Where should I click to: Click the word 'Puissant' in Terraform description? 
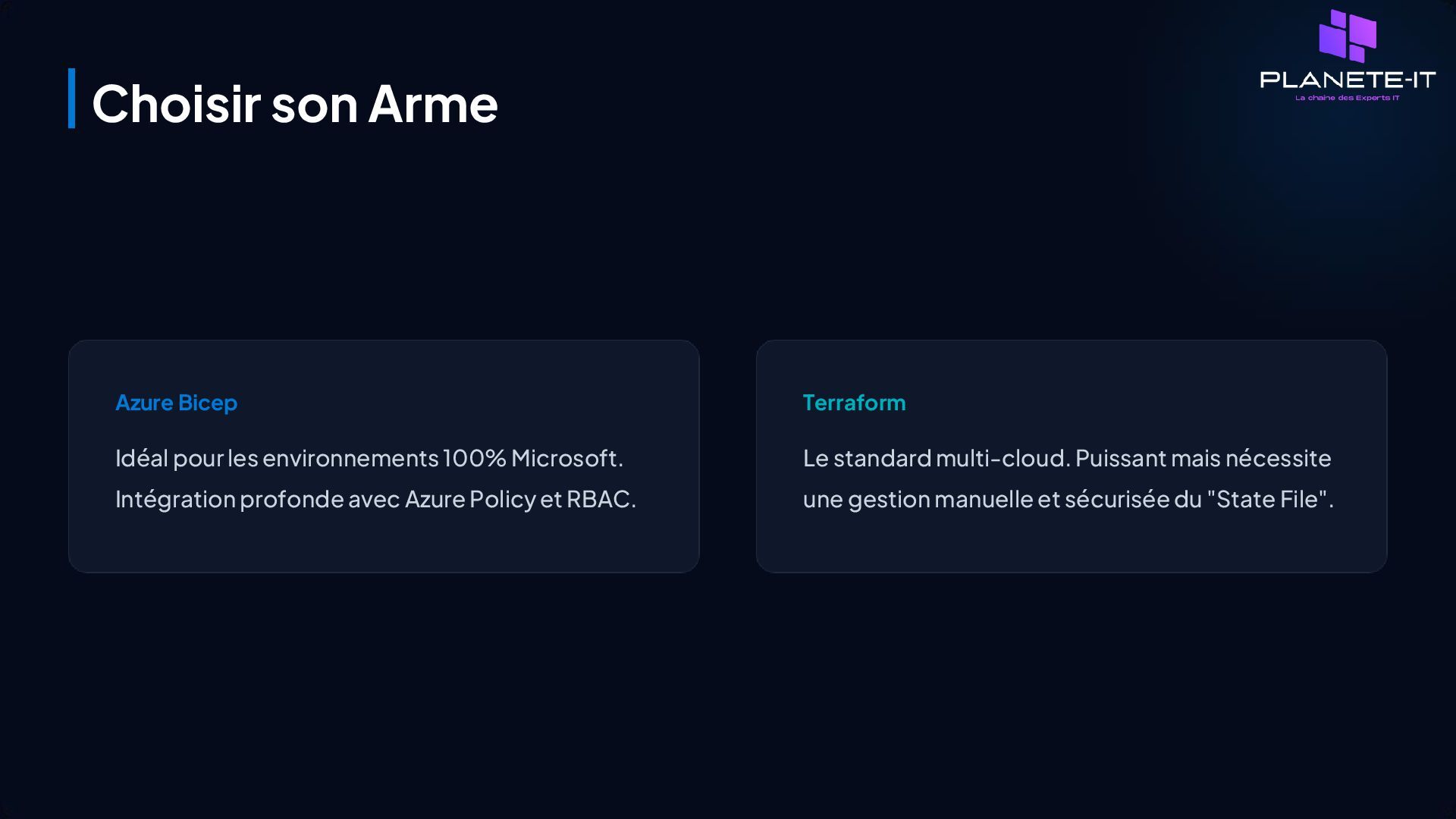[1120, 458]
